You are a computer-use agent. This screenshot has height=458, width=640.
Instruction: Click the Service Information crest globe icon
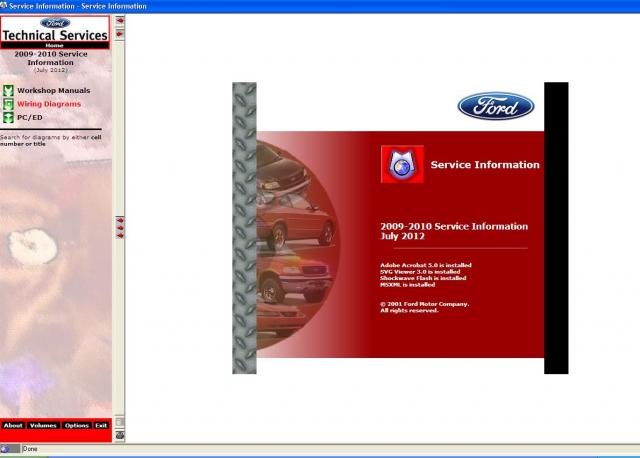point(402,164)
